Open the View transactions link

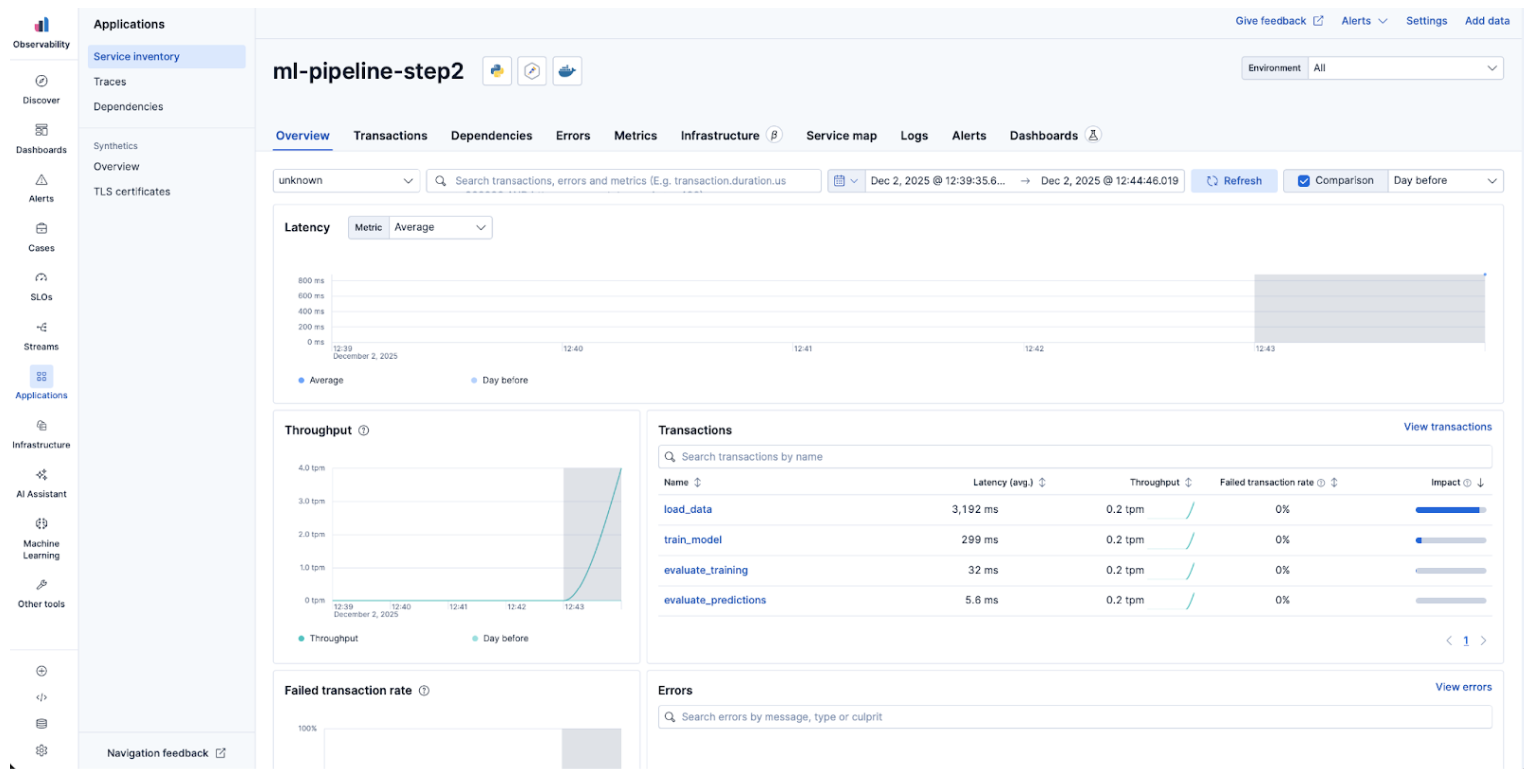1447,427
